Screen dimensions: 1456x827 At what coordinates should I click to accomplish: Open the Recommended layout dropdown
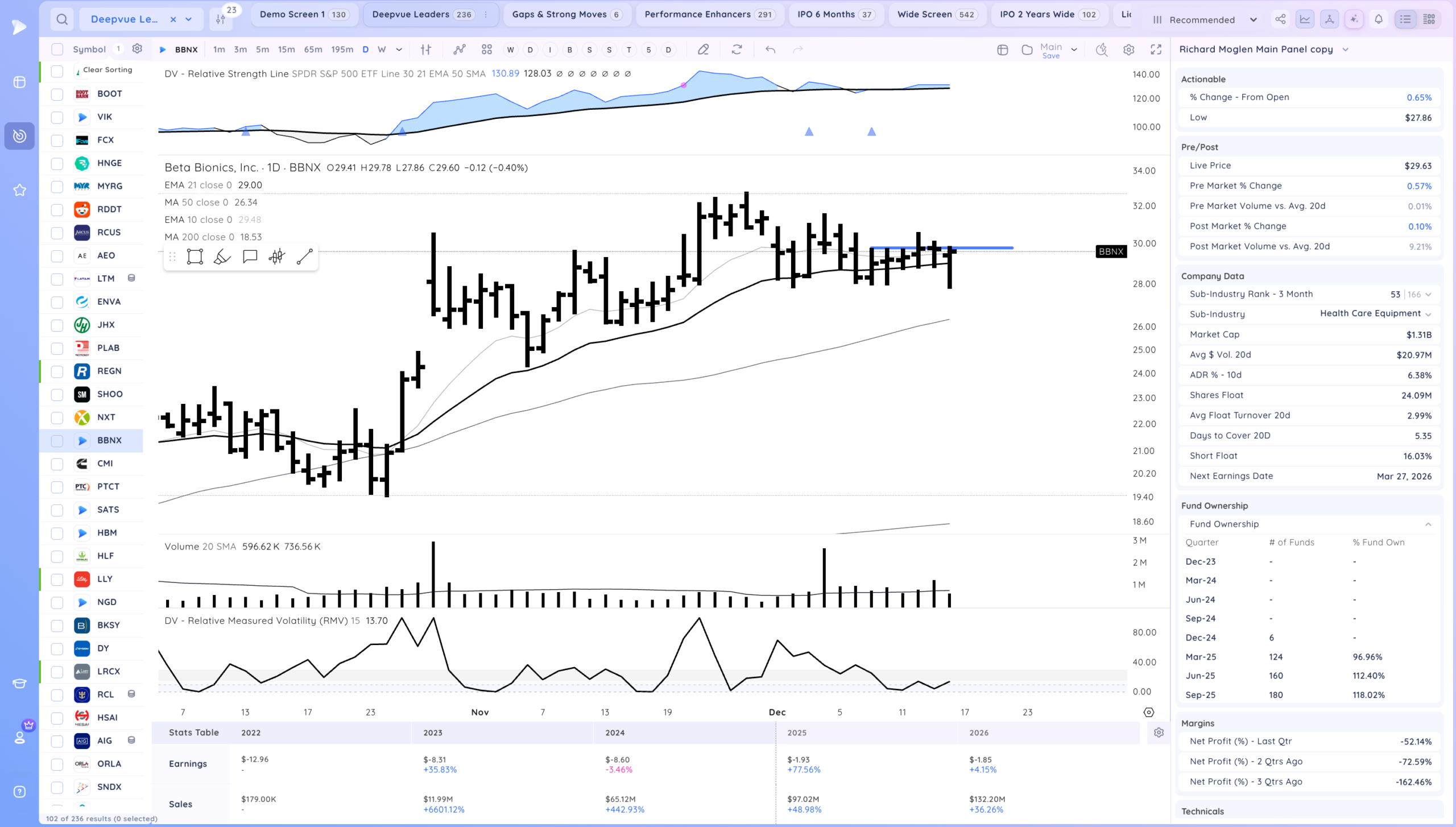[x=1205, y=20]
